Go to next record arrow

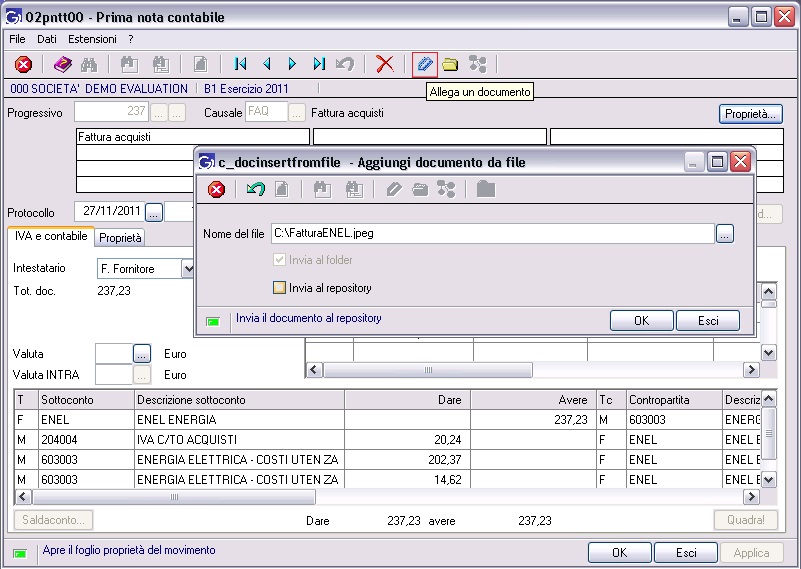click(x=292, y=64)
